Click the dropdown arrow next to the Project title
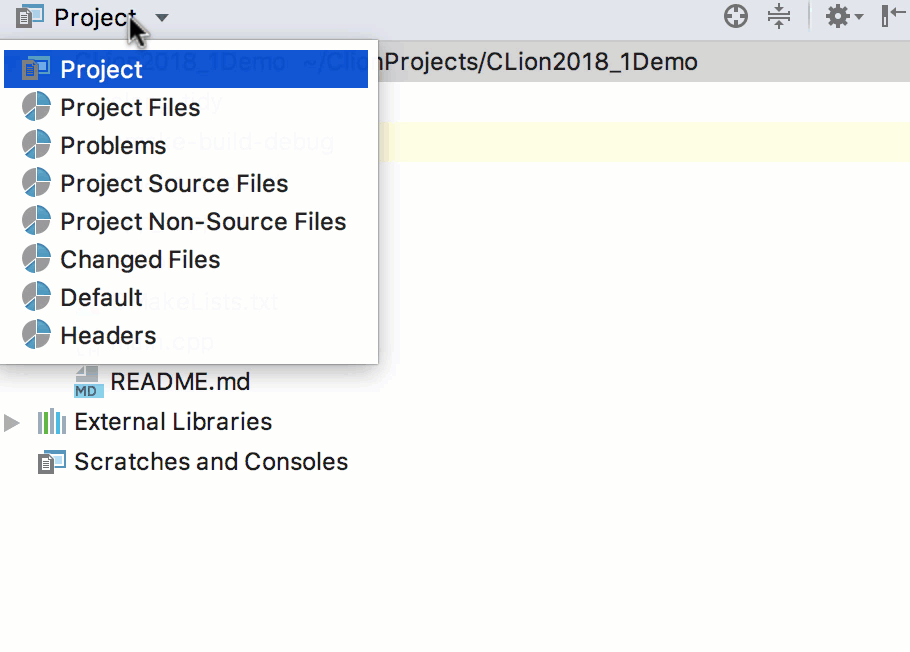Image resolution: width=910 pixels, height=652 pixels. coord(162,17)
